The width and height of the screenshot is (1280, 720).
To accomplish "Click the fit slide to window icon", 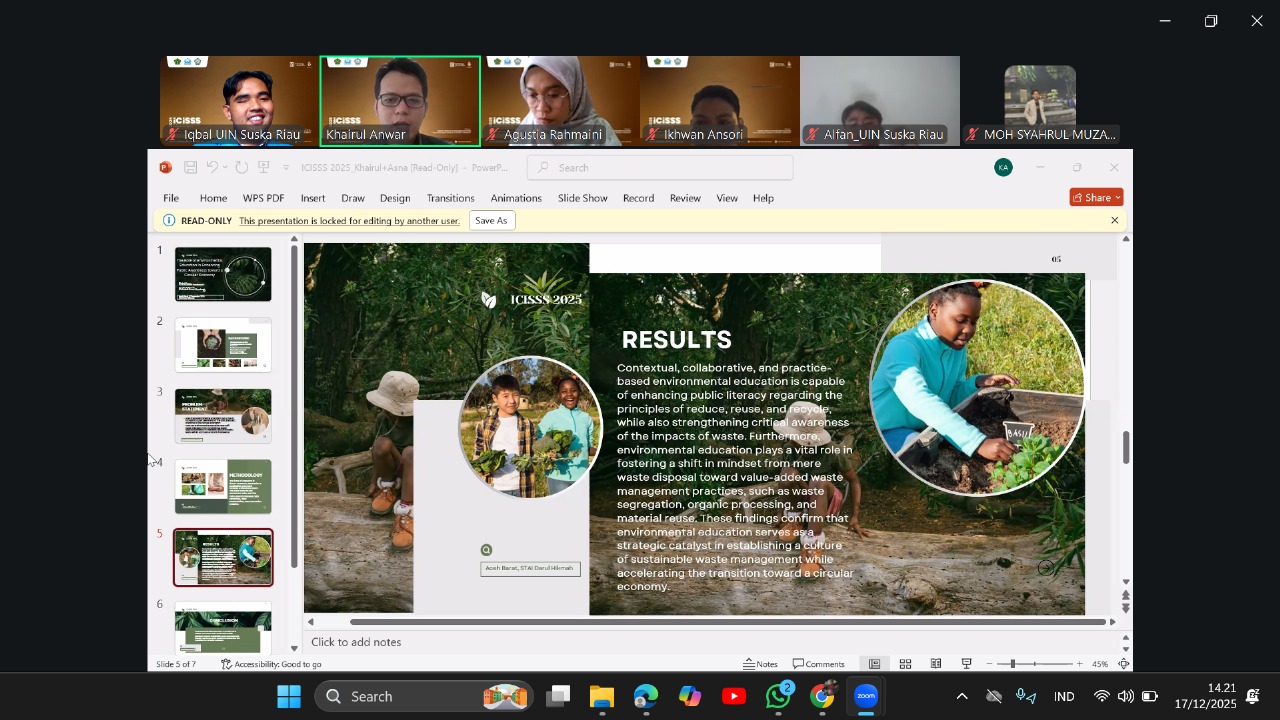I will pyautogui.click(x=1124, y=664).
